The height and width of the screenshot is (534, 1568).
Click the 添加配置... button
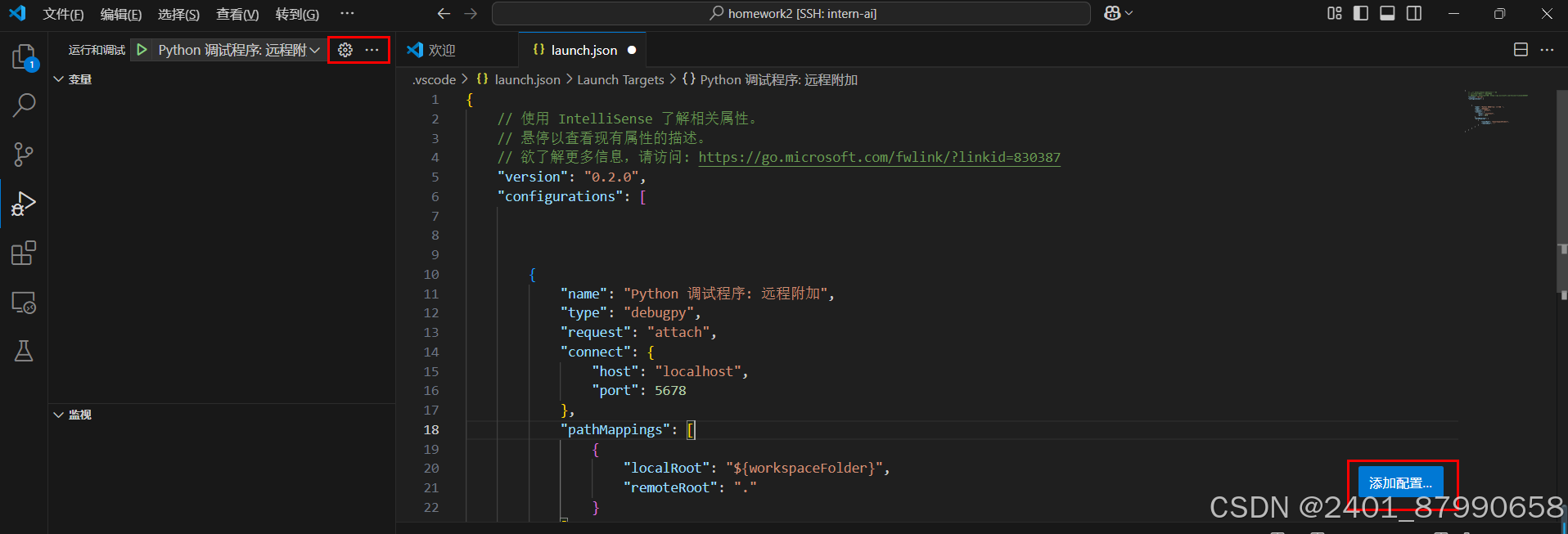coord(1400,482)
